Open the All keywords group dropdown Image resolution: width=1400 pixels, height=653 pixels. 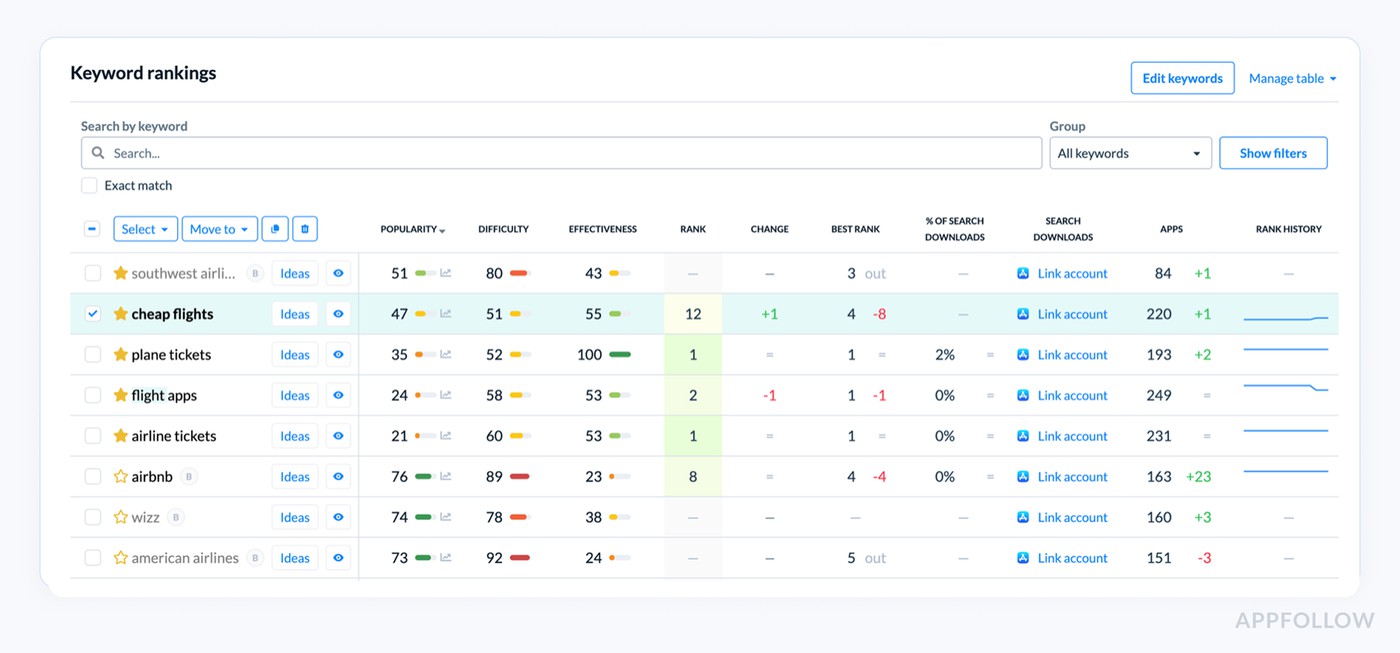coord(1130,153)
